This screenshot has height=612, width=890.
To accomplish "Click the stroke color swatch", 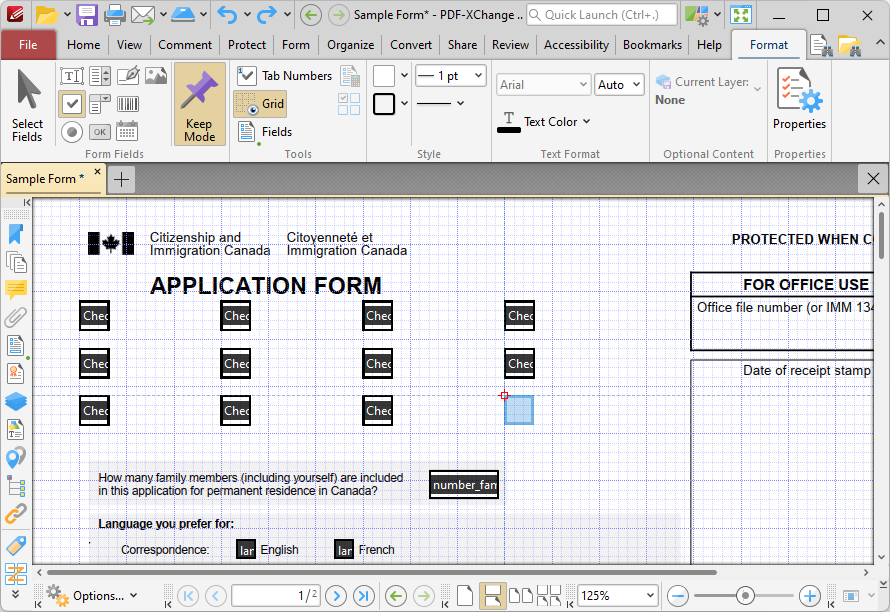I will 384,104.
